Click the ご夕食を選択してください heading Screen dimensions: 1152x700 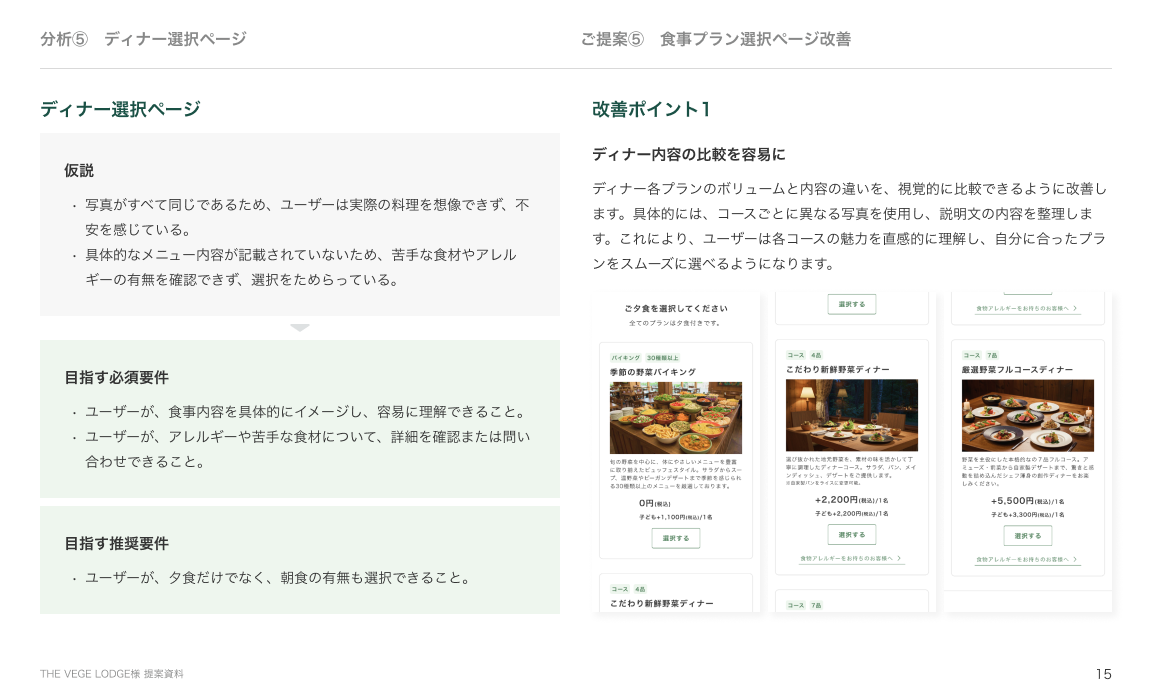676,308
